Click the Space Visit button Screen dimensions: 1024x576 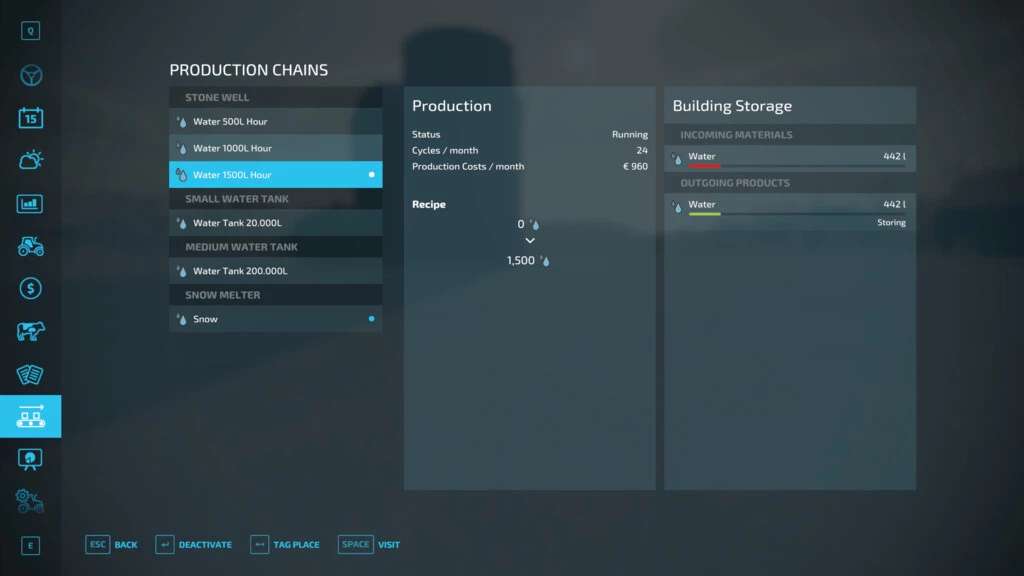[x=369, y=545]
